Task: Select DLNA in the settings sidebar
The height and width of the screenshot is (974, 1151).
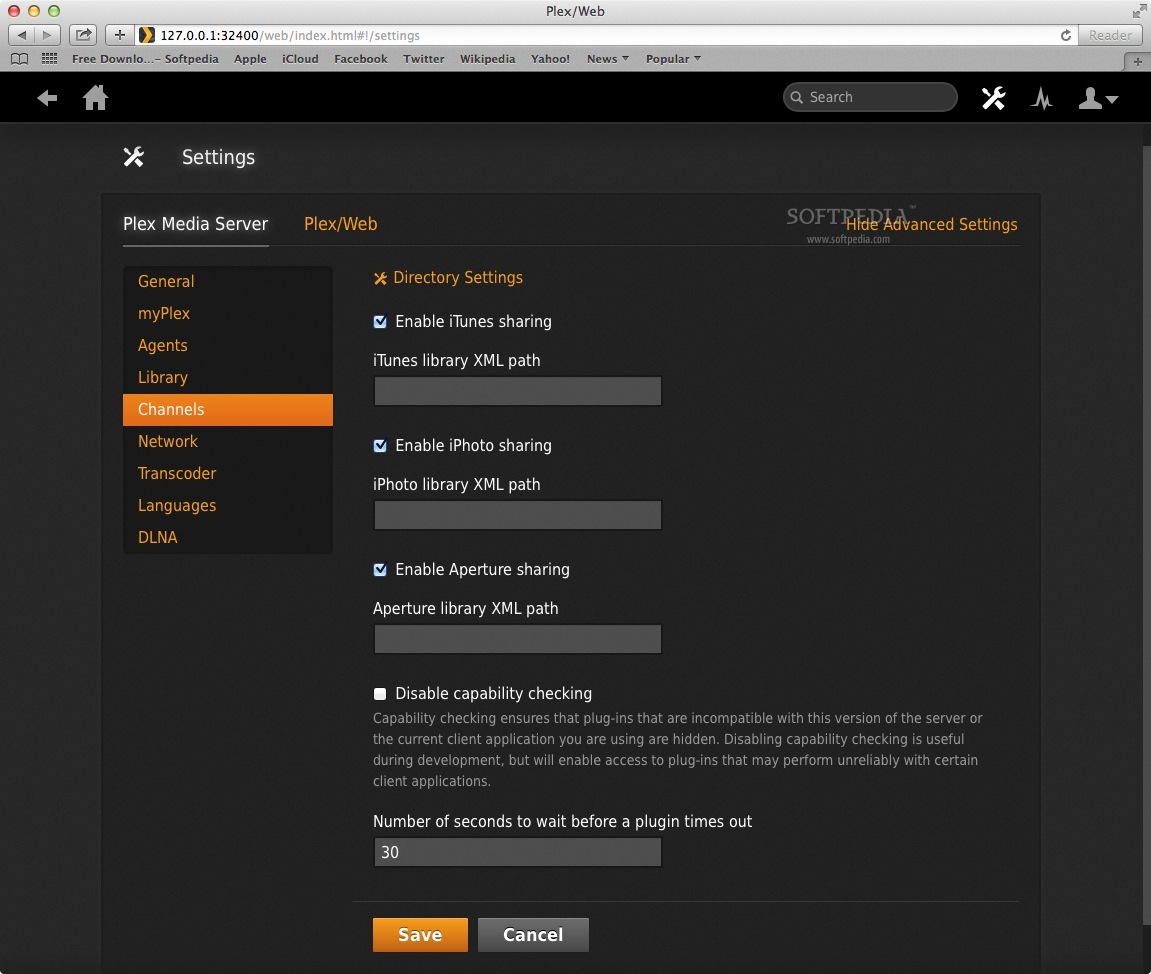Action: [228, 537]
